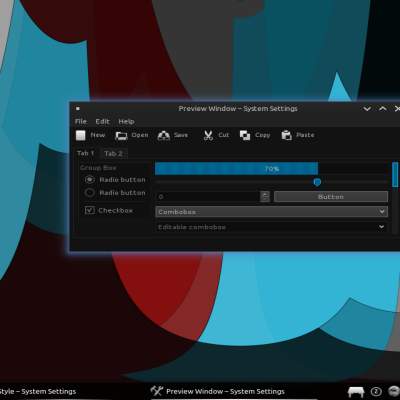
Task: Click the Paste clipboard icon
Action: tap(286, 135)
